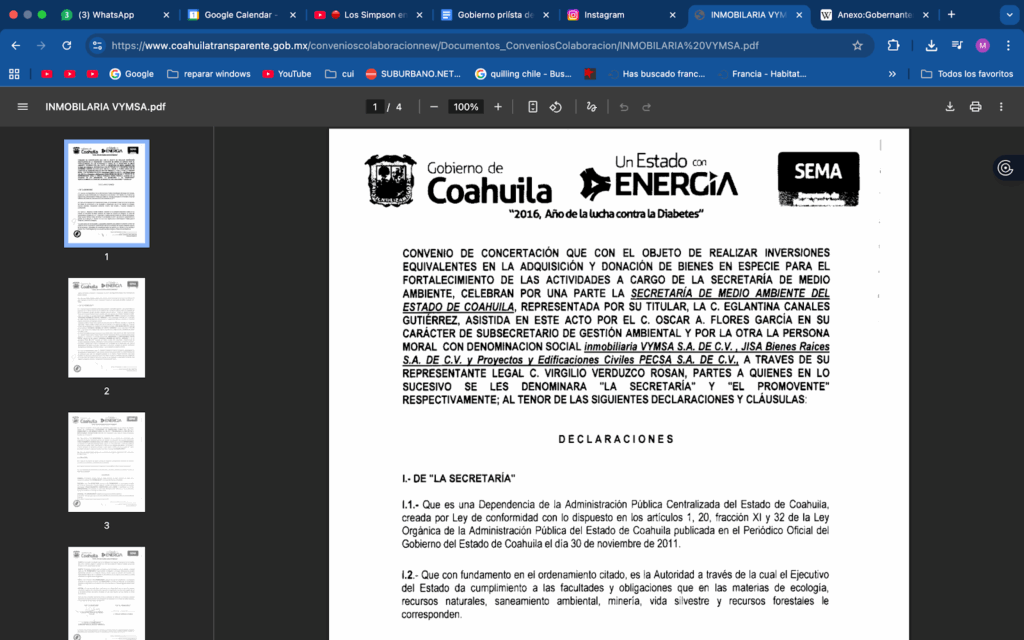
Task: Click the zoom out minus button
Action: [434, 107]
